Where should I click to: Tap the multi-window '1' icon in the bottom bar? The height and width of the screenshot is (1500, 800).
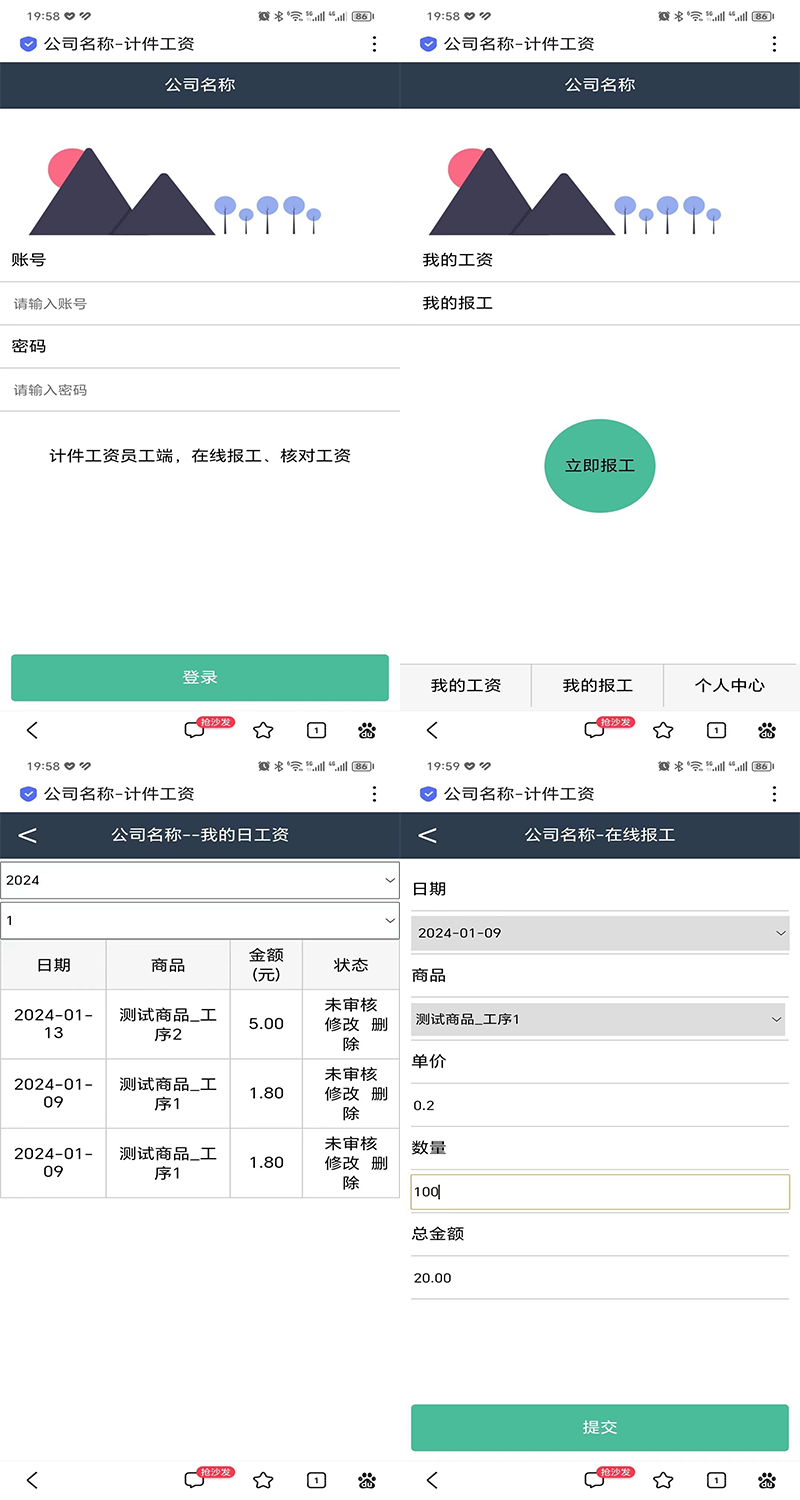(316, 730)
